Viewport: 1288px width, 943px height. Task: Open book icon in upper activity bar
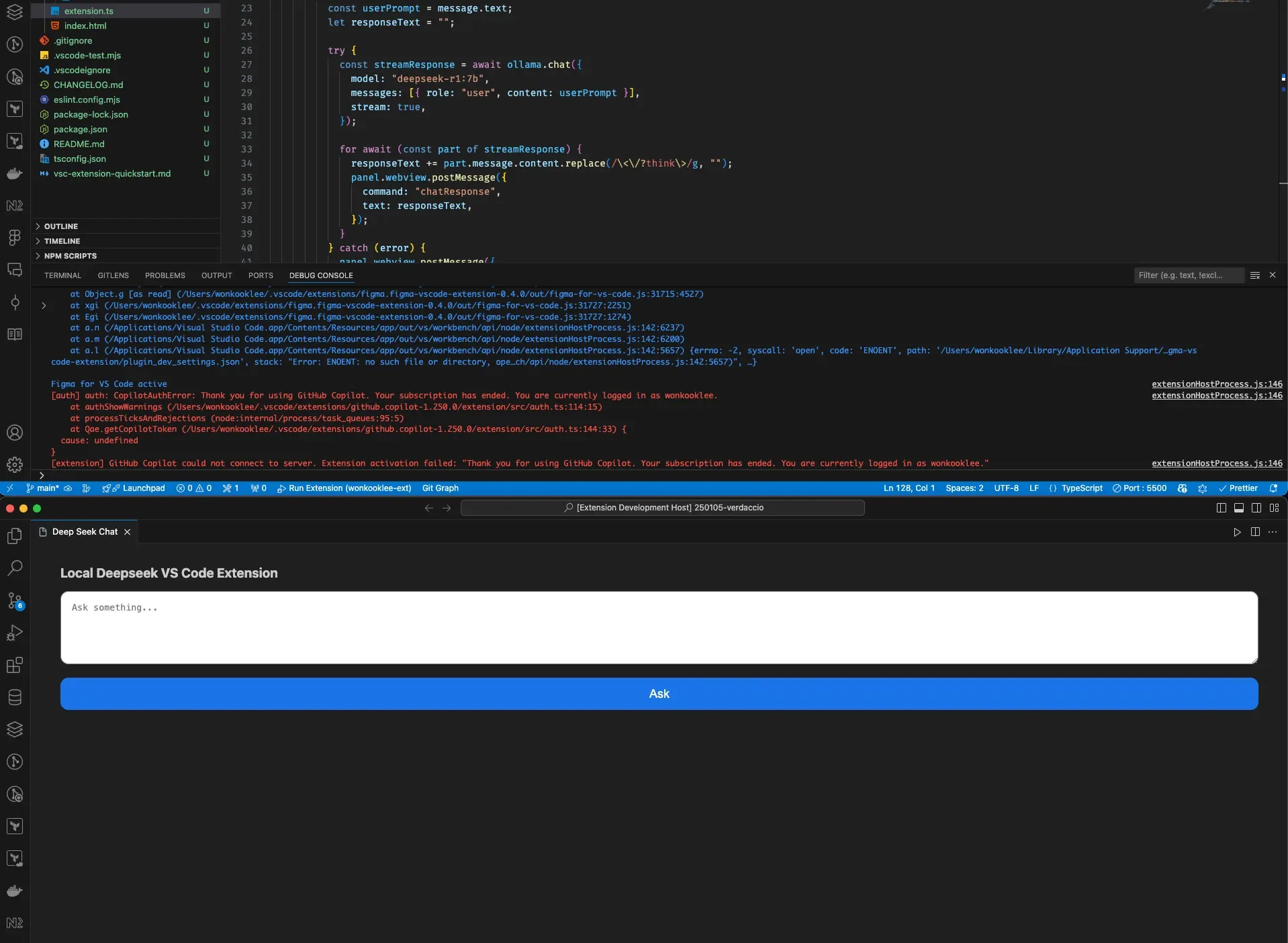coord(15,334)
